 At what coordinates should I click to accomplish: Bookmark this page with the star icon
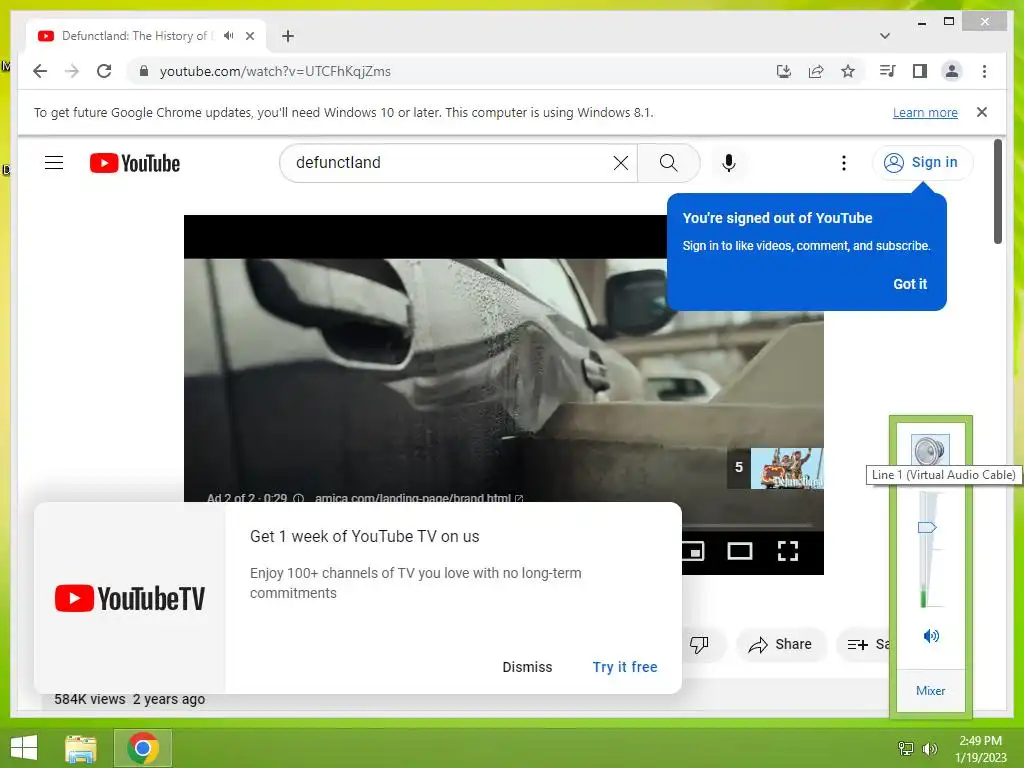[x=848, y=71]
